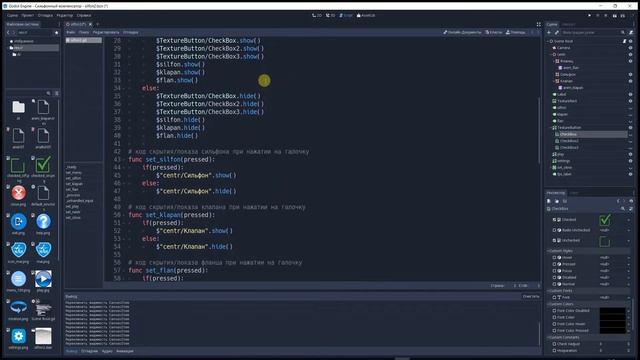Tick the checkbox beside Hover style property
This screenshot has height=360, width=640.
tap(554, 258)
